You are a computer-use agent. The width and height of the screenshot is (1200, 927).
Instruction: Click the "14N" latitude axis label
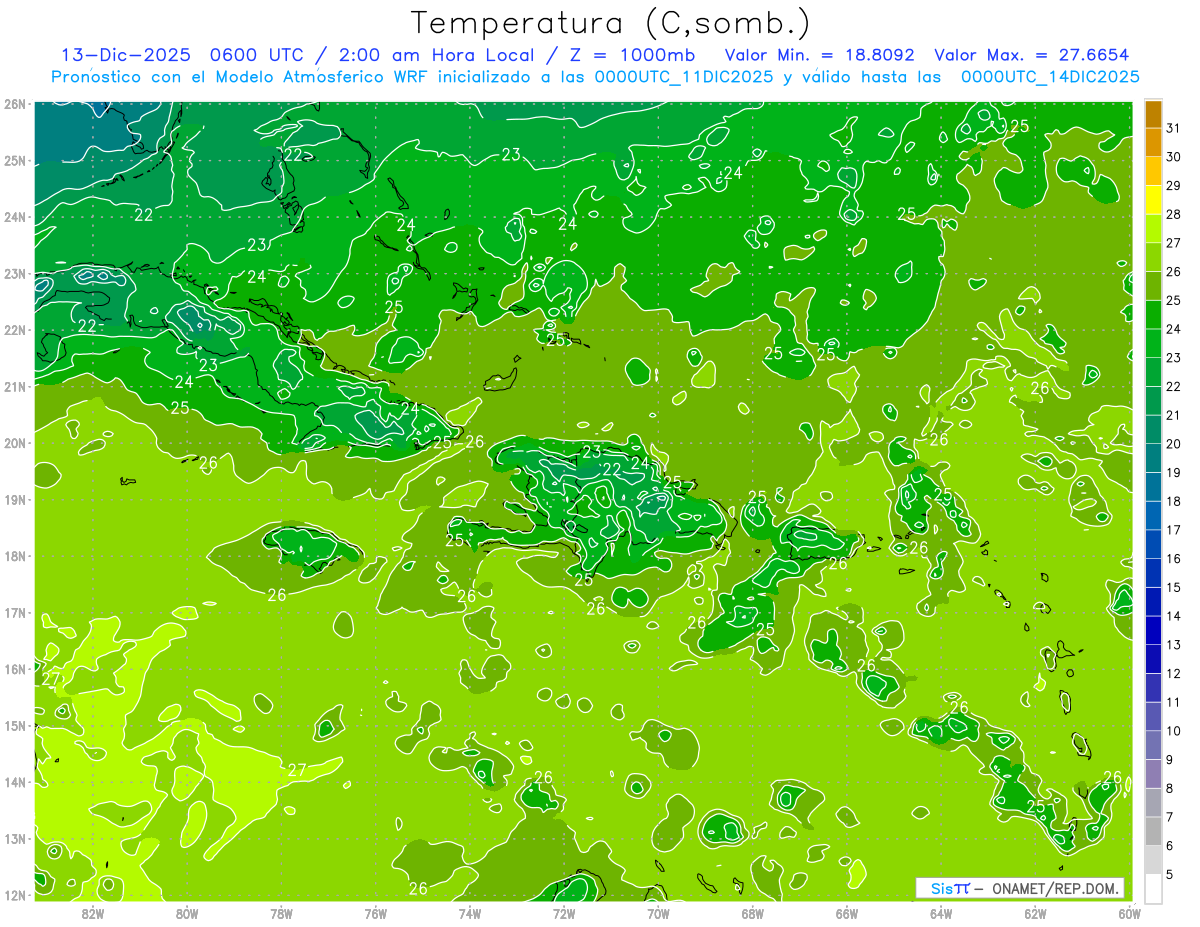15,782
